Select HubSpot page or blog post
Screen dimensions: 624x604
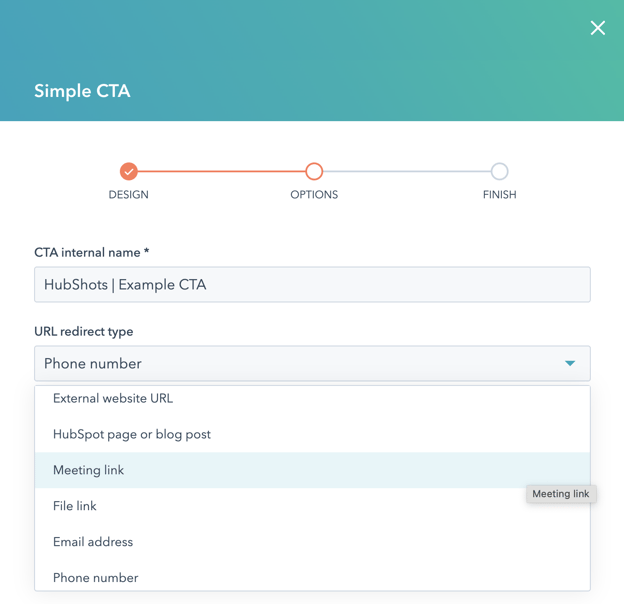point(132,434)
